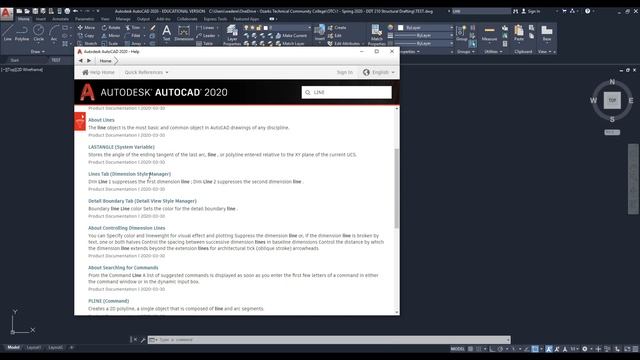Open the PLINE (Command) link
The image size is (640, 360).
click(x=109, y=301)
